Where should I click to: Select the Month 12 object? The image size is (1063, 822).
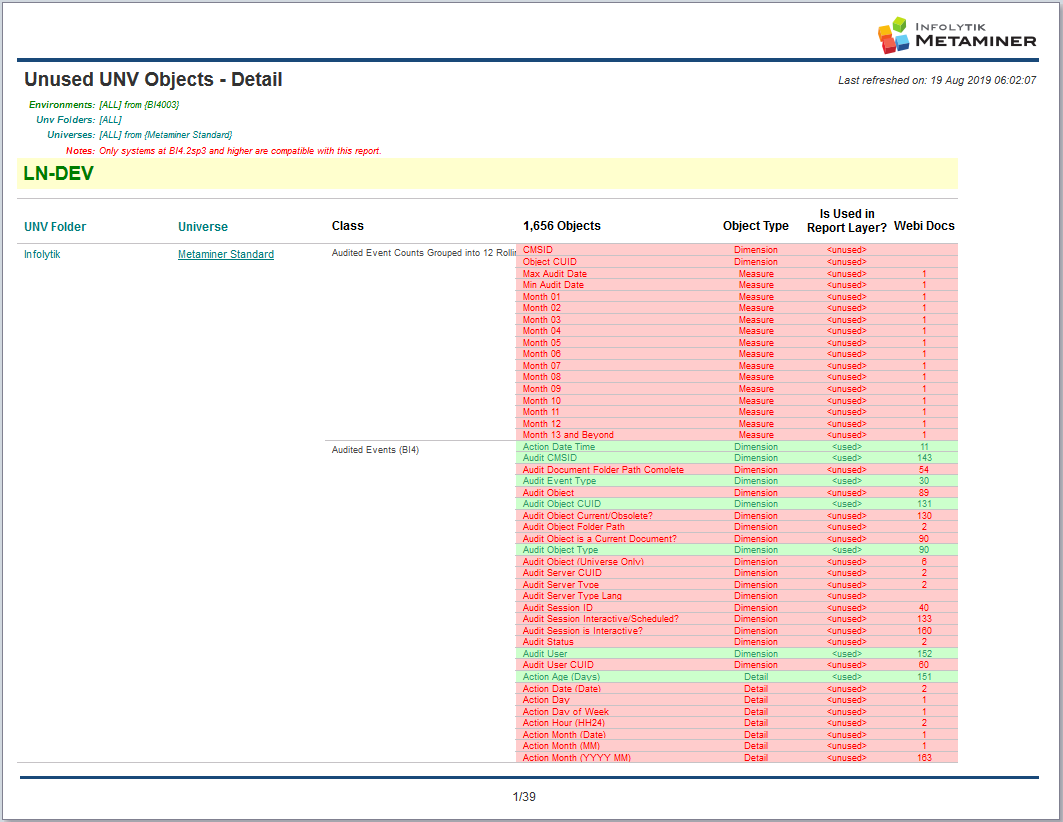point(542,424)
